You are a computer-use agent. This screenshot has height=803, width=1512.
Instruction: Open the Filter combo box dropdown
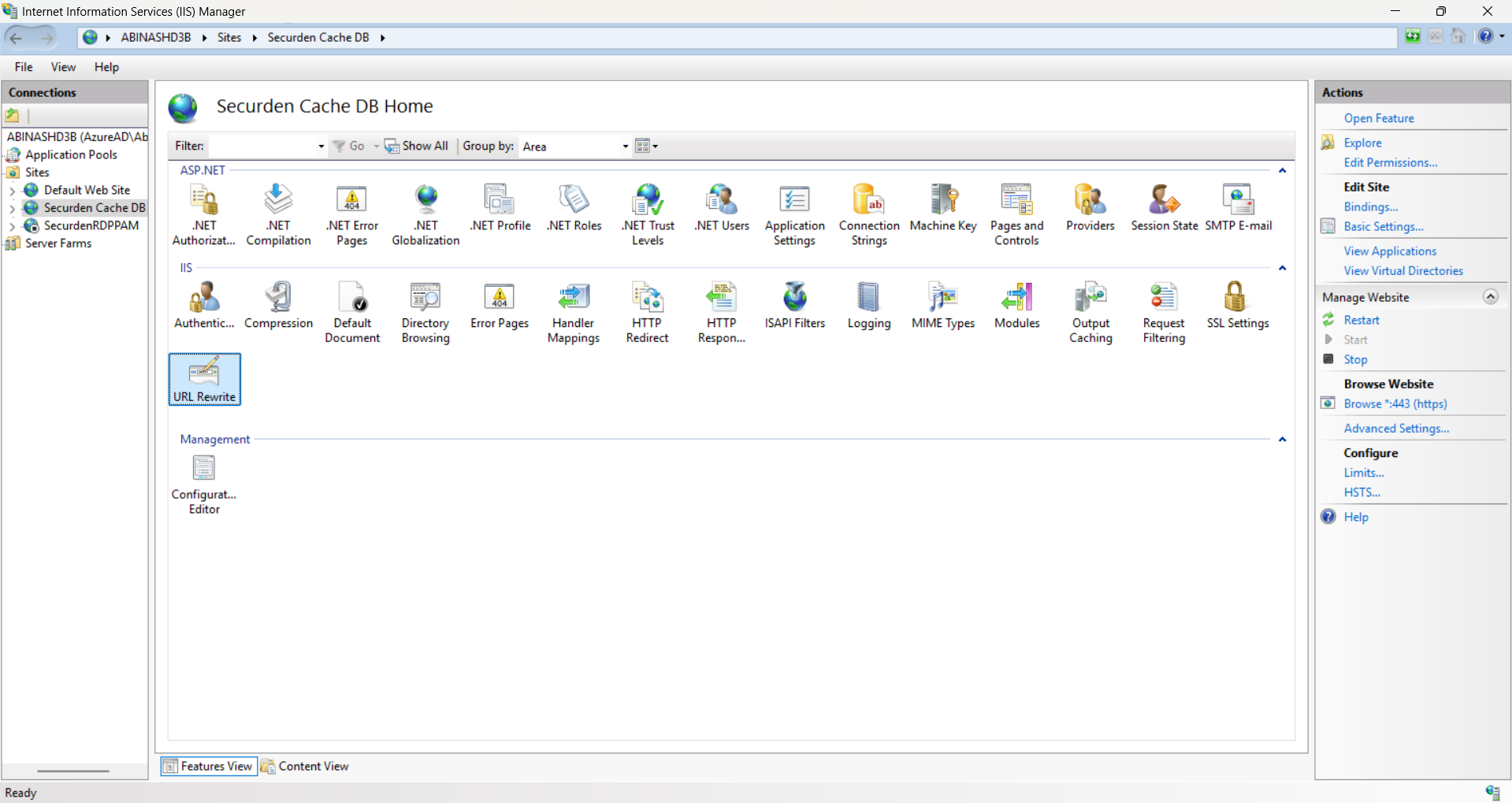[x=321, y=147]
